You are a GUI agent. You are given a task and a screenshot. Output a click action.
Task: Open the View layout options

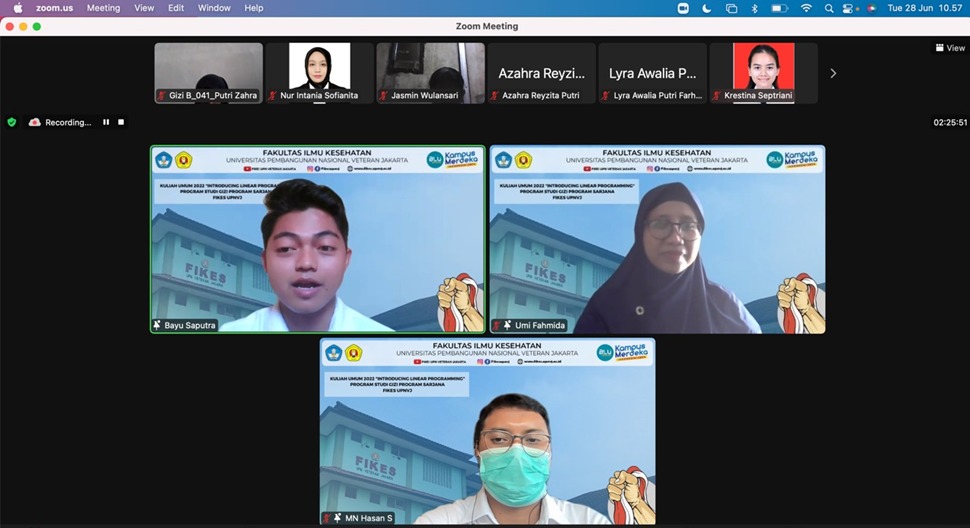[950, 48]
